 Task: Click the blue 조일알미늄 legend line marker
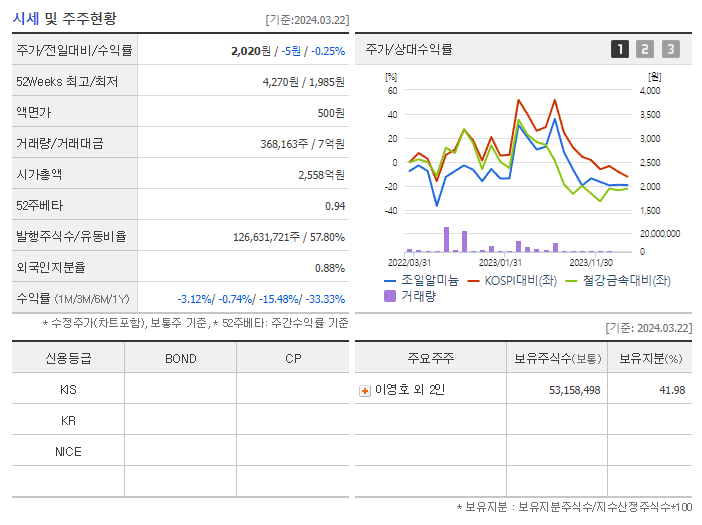click(390, 281)
